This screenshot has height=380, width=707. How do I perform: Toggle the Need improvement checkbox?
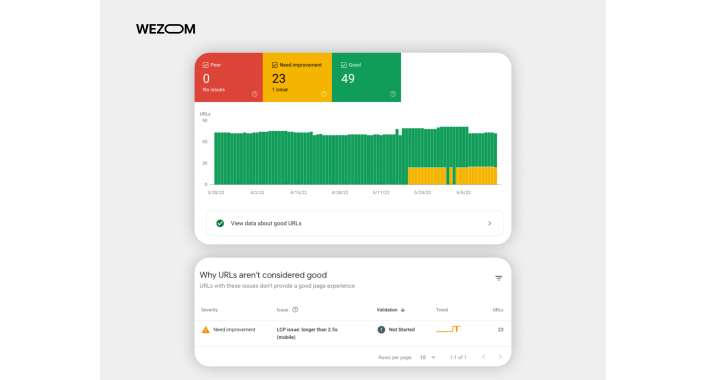275,65
